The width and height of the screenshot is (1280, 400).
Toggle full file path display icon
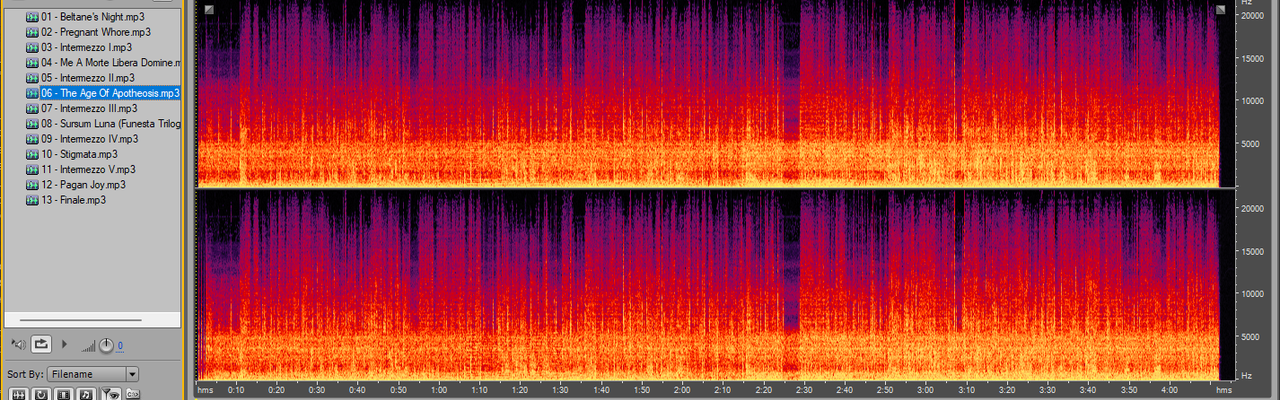pos(133,394)
